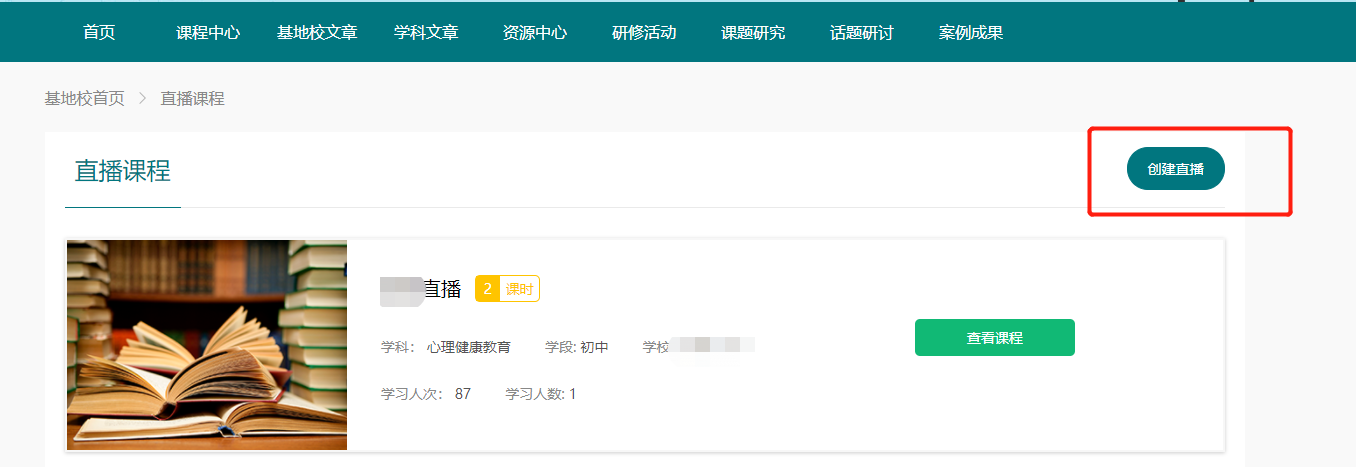Open 案例成果 in the navigation bar

[x=970, y=32]
